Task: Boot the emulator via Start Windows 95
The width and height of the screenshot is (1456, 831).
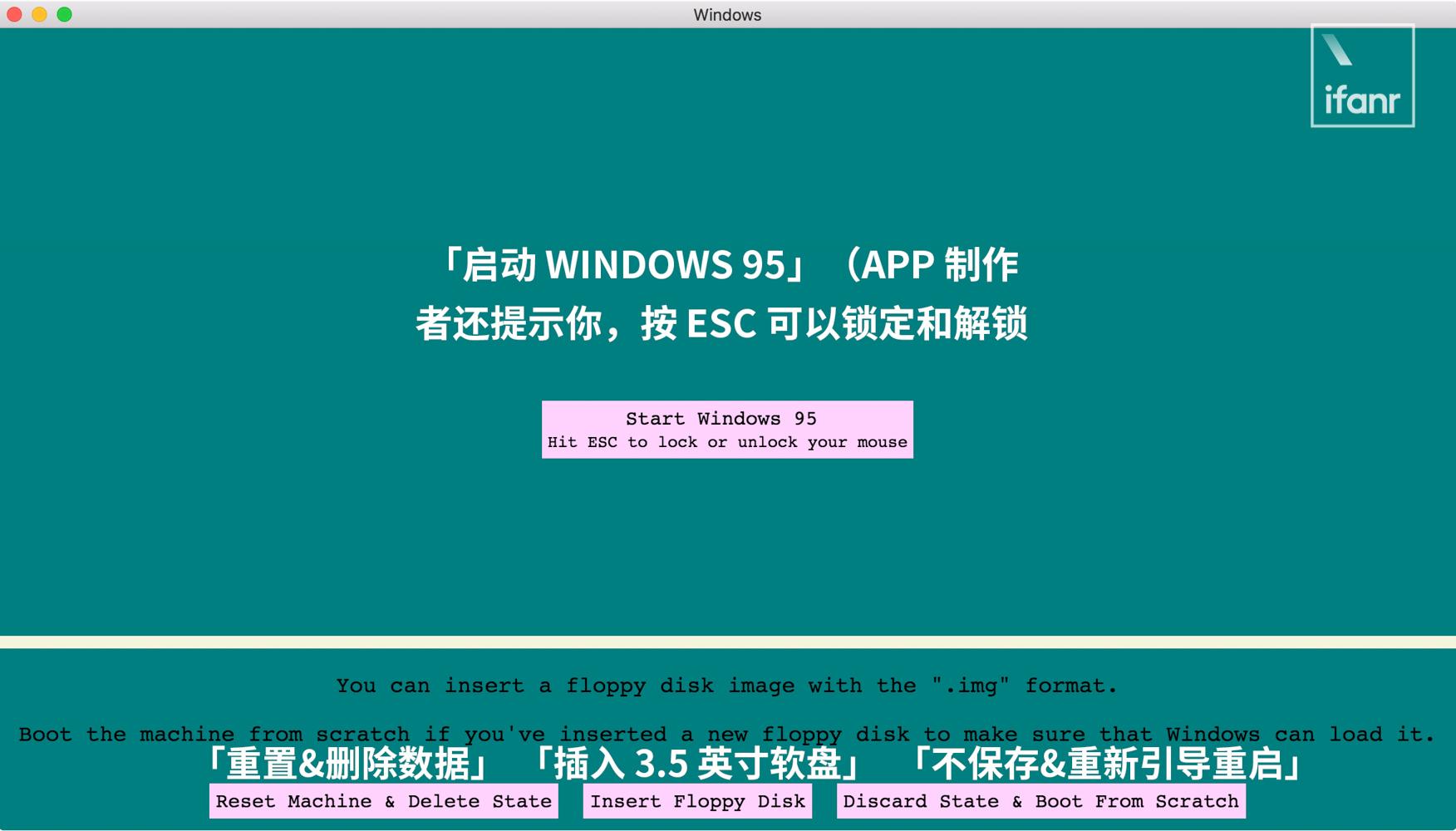Action: [x=727, y=418]
